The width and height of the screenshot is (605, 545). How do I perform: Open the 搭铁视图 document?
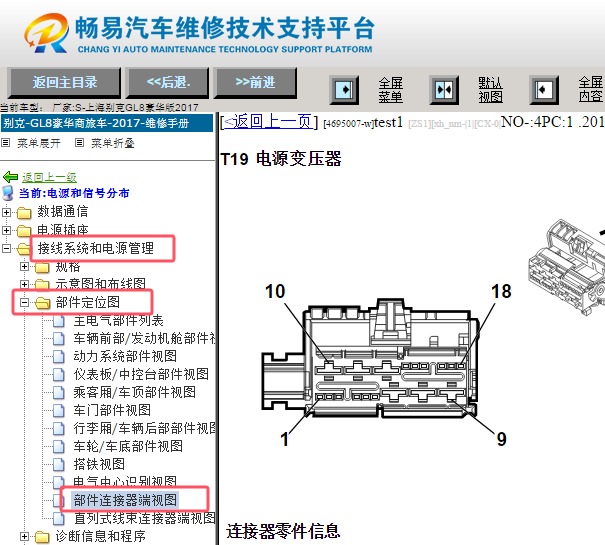99,464
